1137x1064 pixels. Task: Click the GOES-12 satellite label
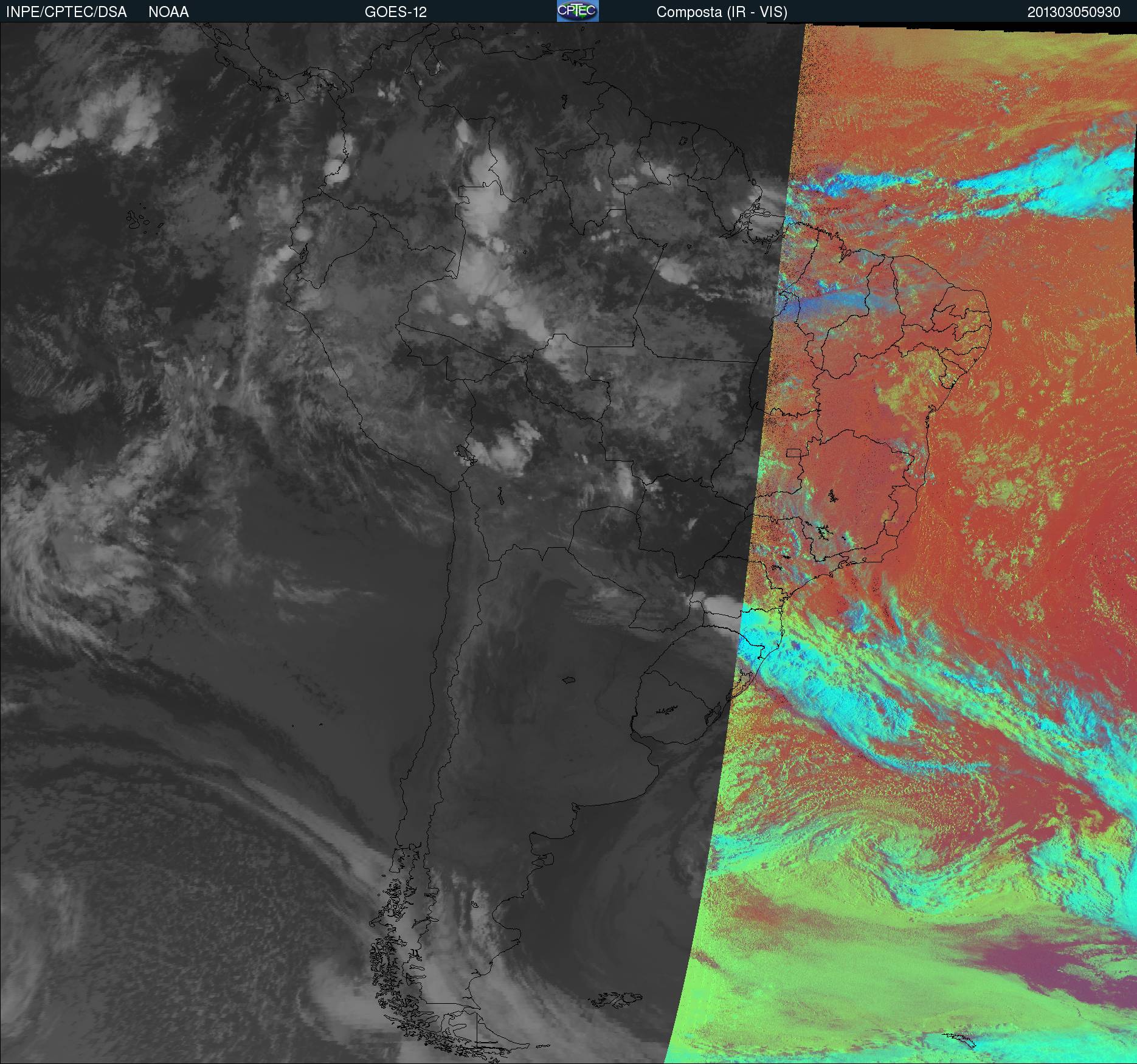[x=395, y=12]
